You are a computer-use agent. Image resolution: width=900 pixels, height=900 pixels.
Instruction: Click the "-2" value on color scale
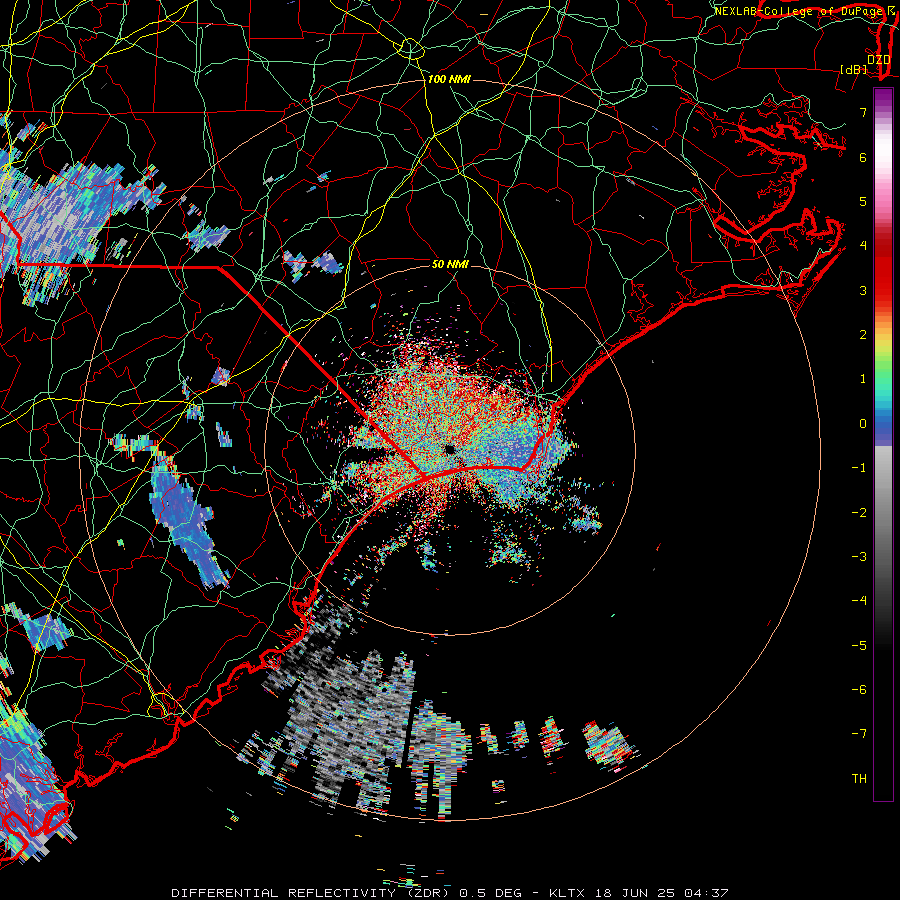tap(859, 513)
